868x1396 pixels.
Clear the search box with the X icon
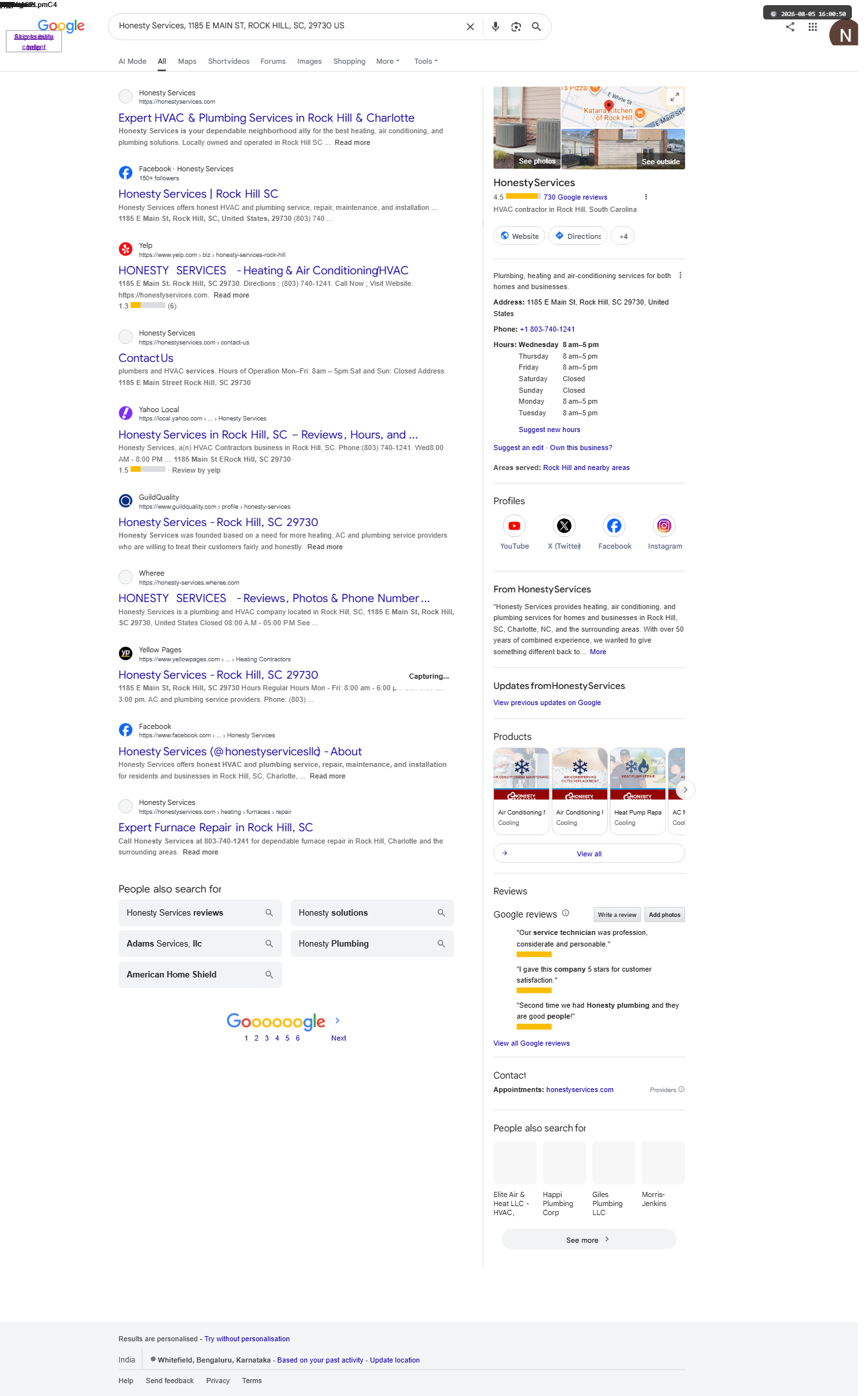470,27
